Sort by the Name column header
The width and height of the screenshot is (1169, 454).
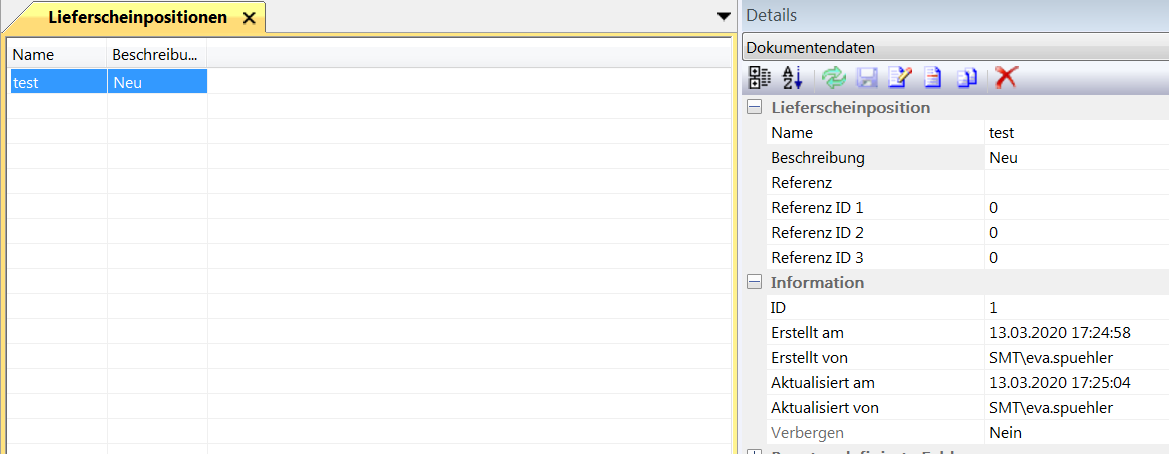click(57, 55)
